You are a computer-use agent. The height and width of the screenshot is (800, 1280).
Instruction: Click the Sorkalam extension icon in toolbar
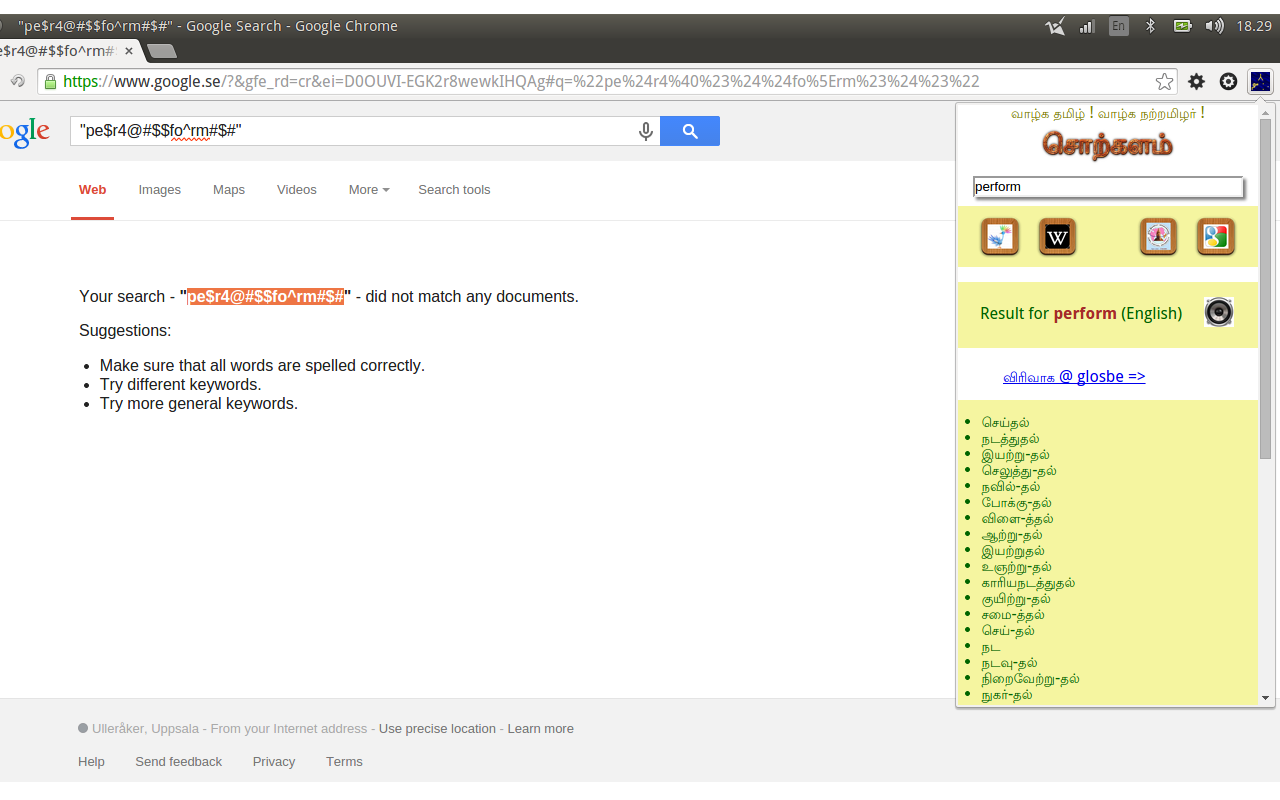pyautogui.click(x=1261, y=82)
